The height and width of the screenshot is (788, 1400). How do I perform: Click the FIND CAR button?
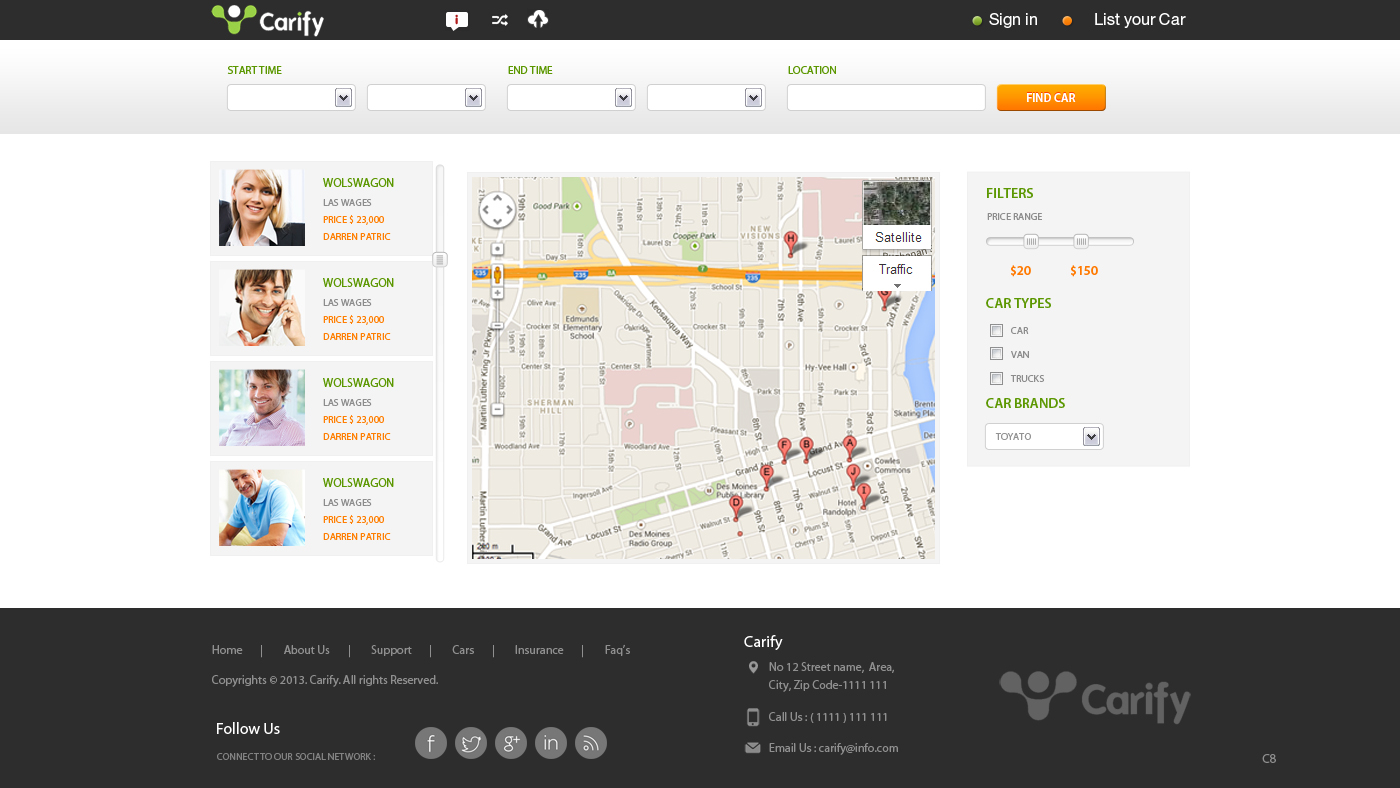(x=1051, y=98)
